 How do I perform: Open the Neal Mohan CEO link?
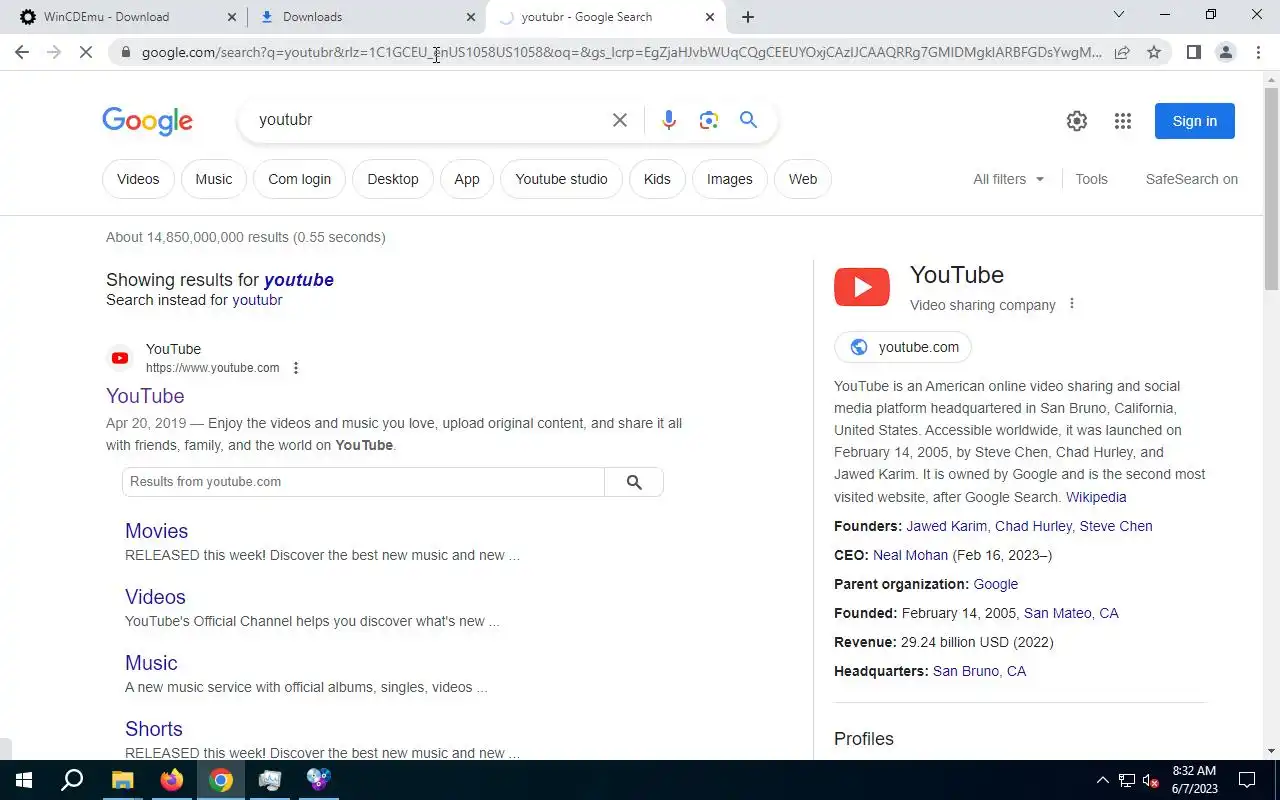[910, 555]
